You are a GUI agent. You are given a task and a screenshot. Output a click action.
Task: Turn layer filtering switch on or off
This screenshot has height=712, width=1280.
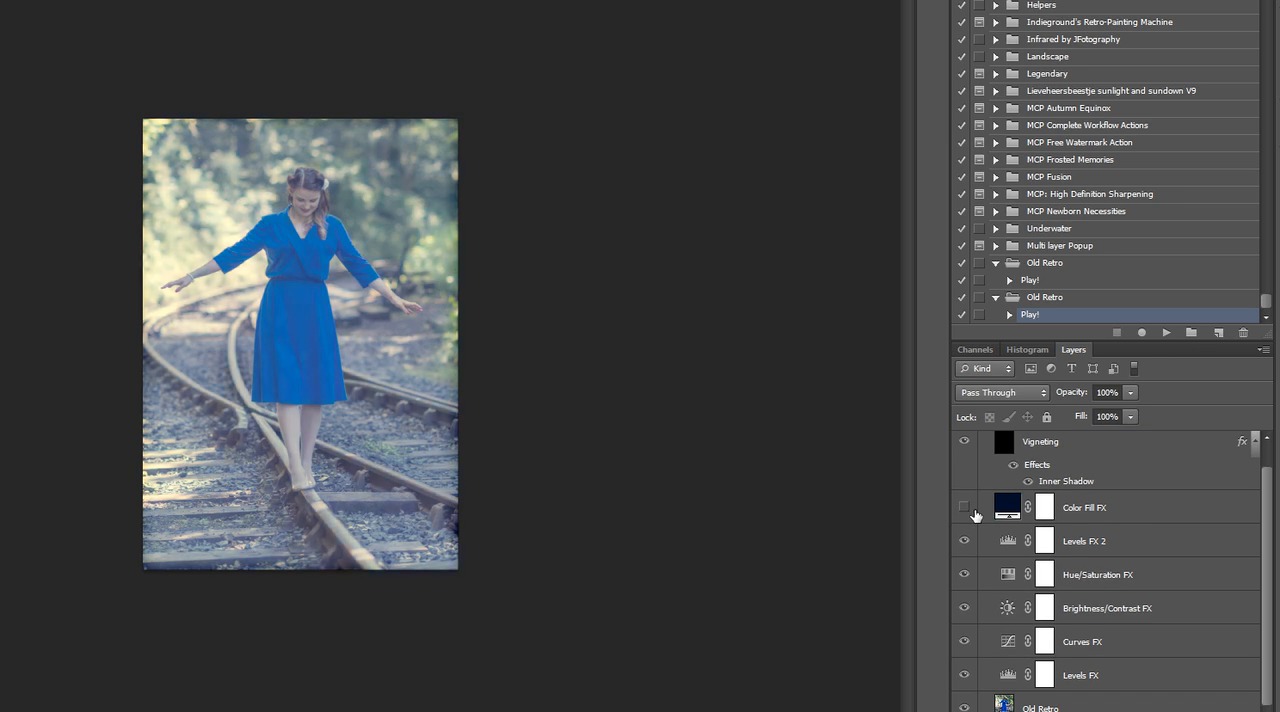1134,369
